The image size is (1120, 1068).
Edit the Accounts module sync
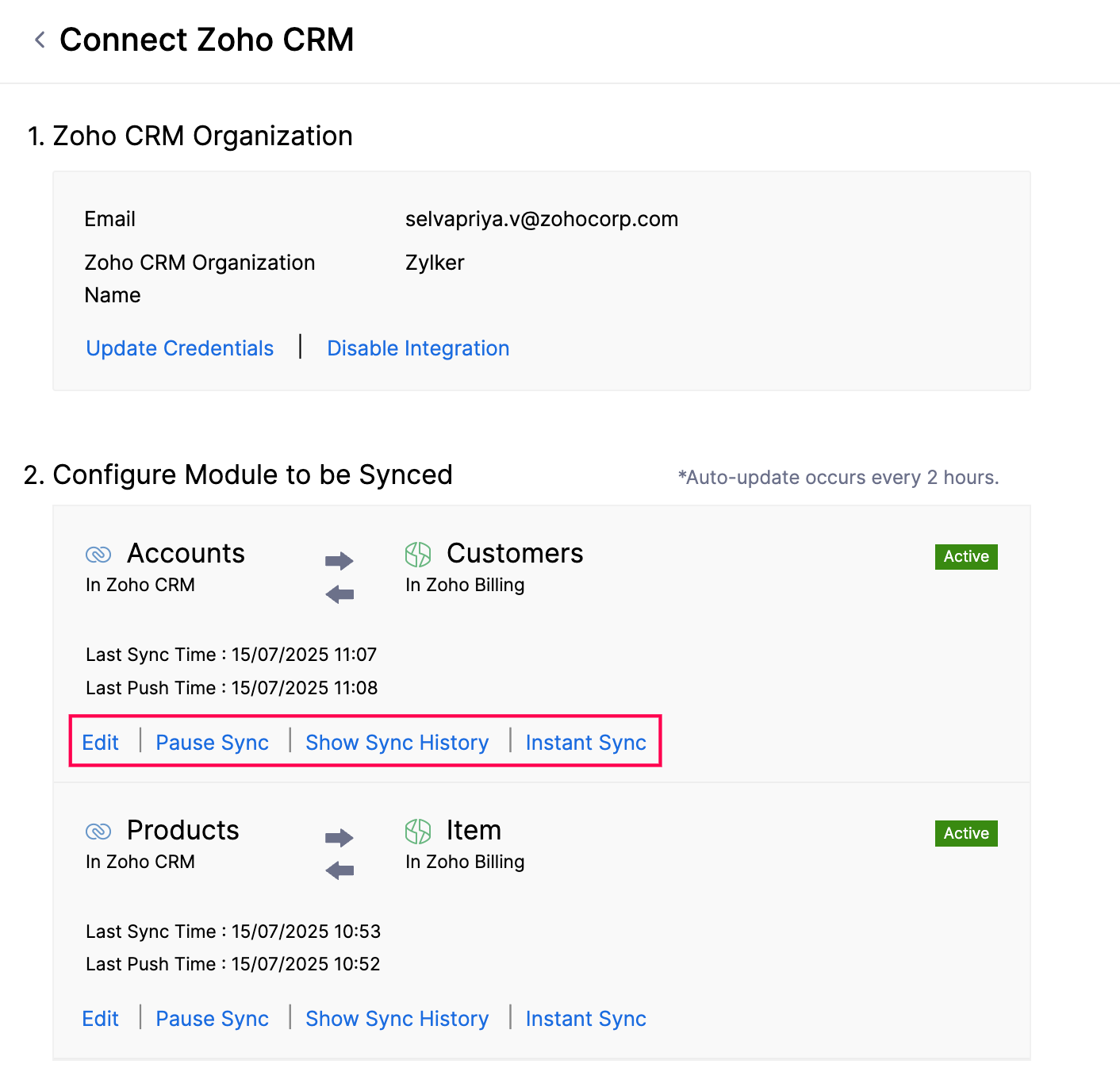pyautogui.click(x=101, y=743)
